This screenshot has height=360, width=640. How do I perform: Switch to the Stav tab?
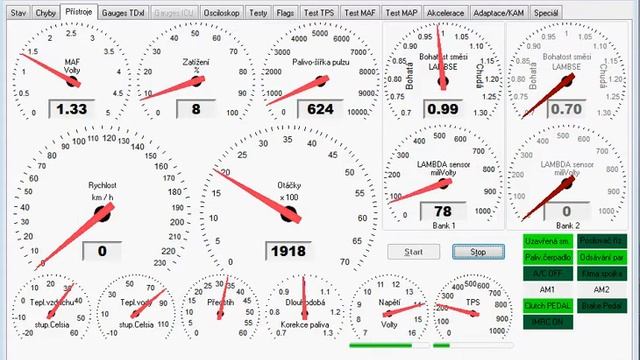(18, 13)
